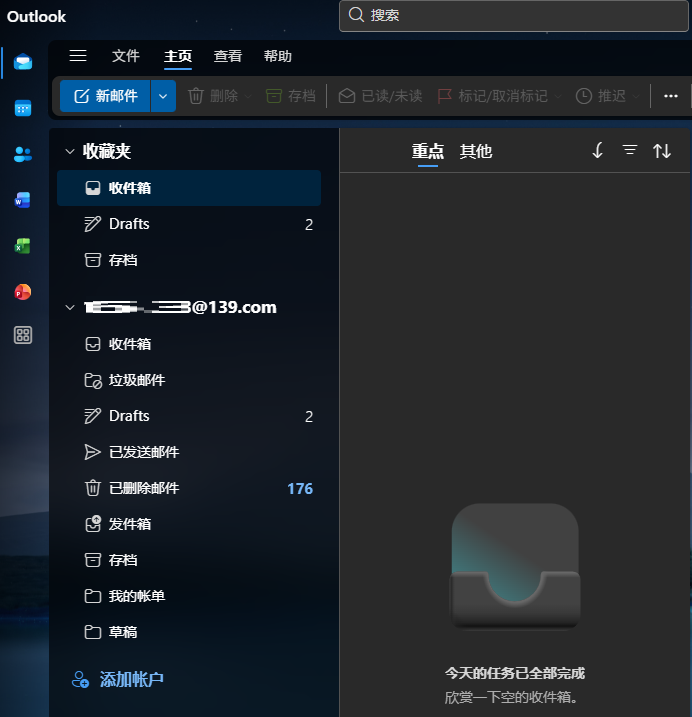Viewport: 692px width, 717px height.
Task: Launch Word from the app sidebar
Action: click(22, 200)
